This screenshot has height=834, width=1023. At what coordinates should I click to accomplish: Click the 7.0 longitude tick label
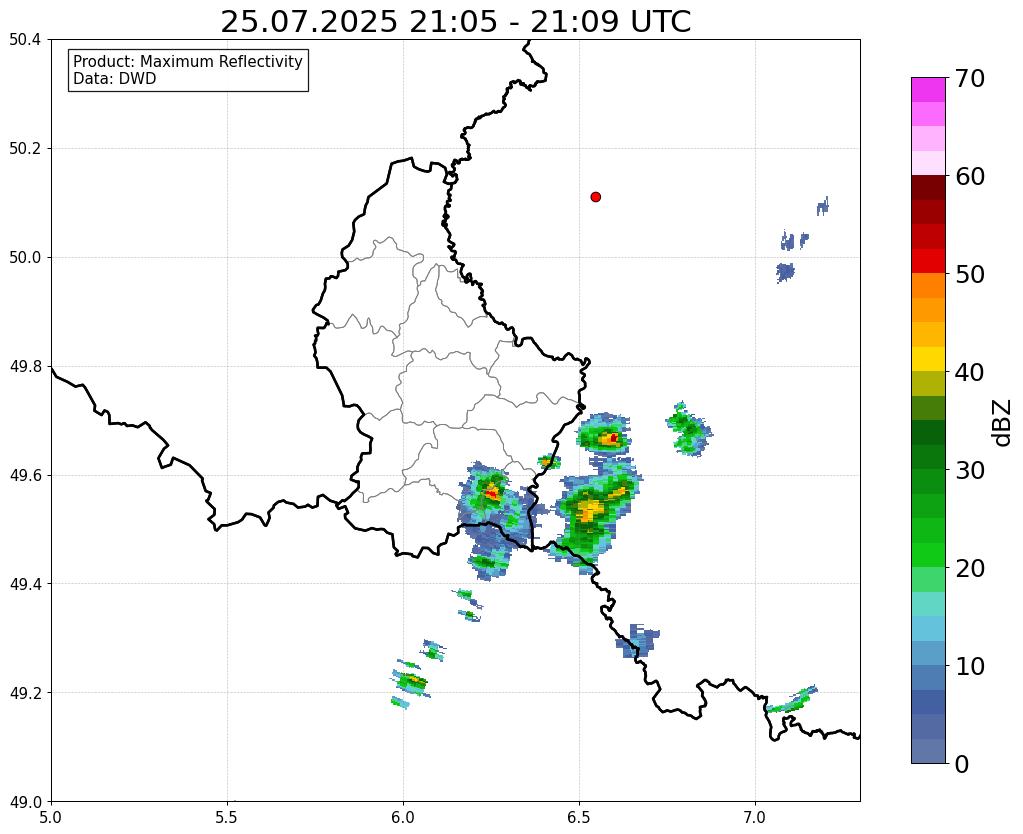point(756,817)
